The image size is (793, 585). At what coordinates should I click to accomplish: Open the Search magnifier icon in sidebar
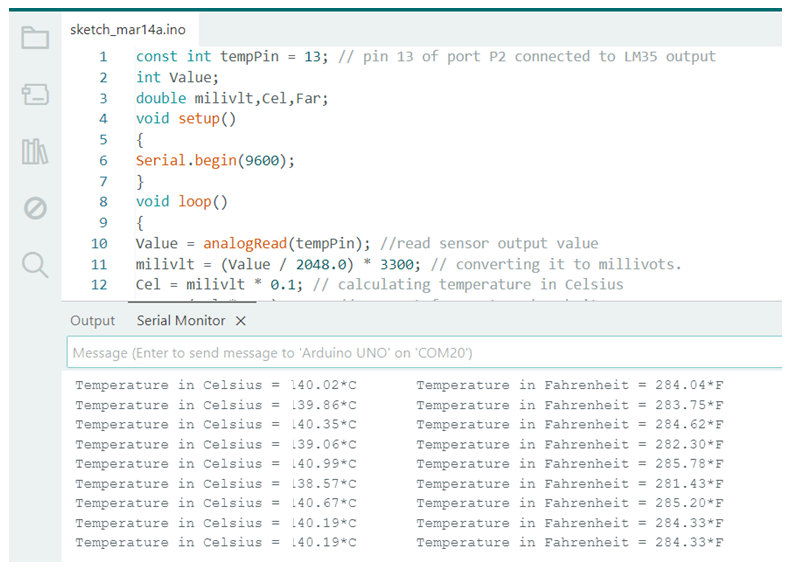(x=35, y=264)
